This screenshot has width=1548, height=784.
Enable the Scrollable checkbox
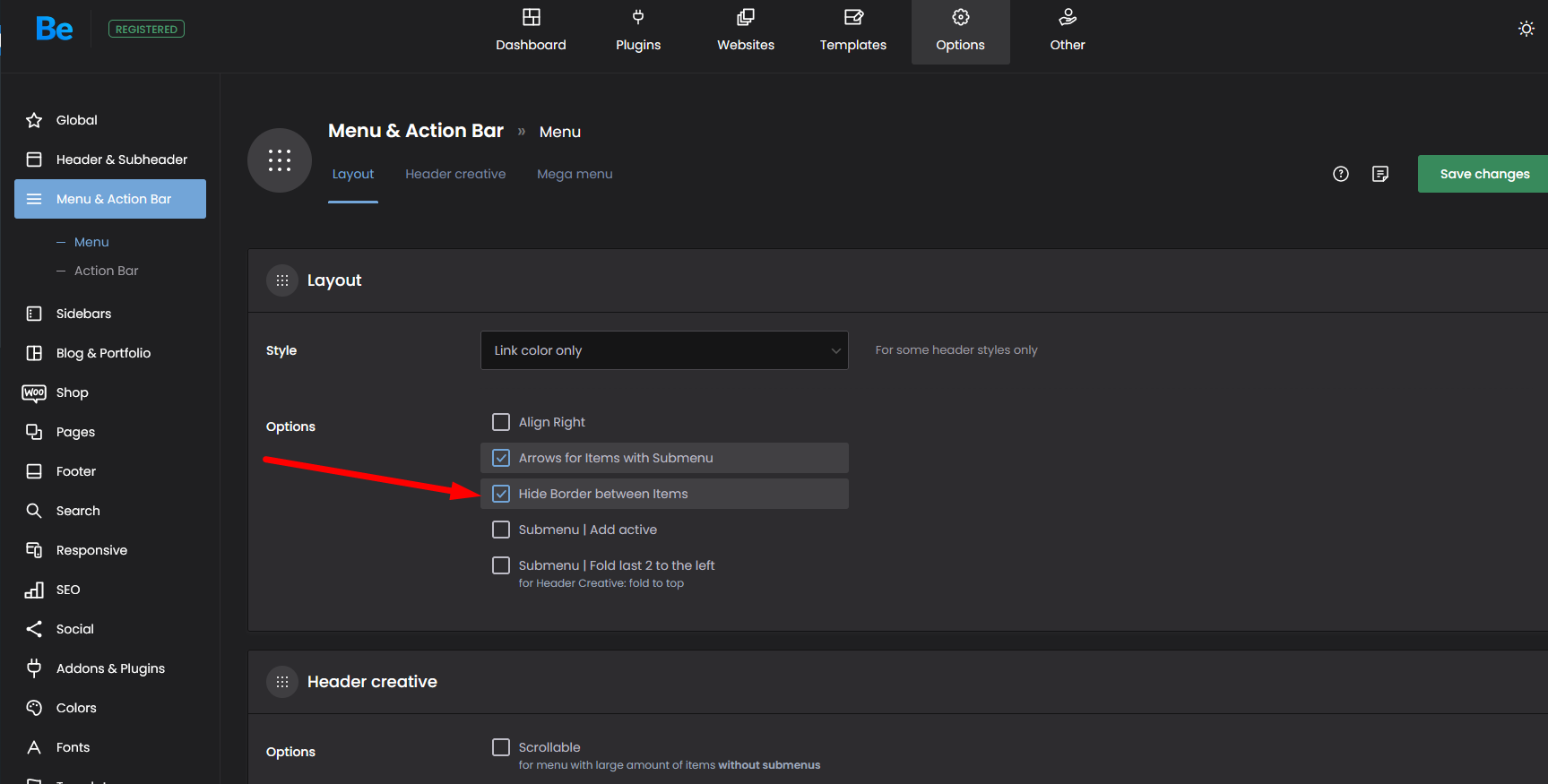coord(501,747)
